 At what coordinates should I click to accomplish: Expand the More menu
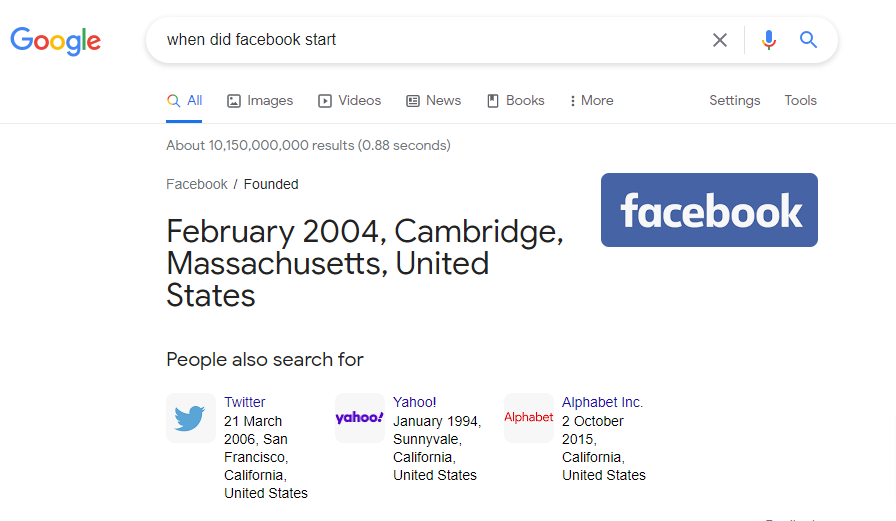[x=591, y=101]
